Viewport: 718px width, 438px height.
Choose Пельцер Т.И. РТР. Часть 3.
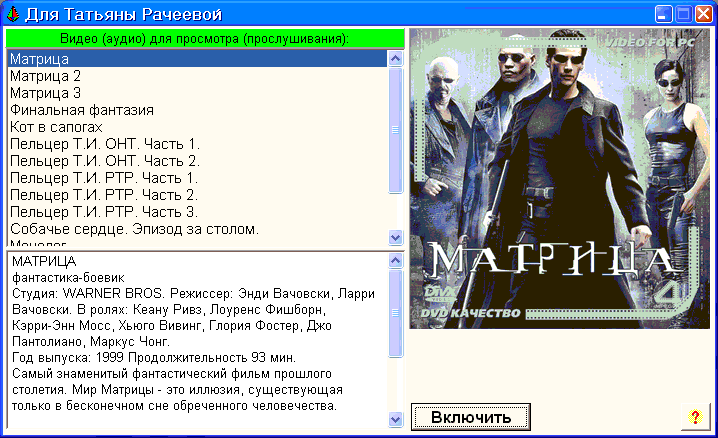(104, 212)
